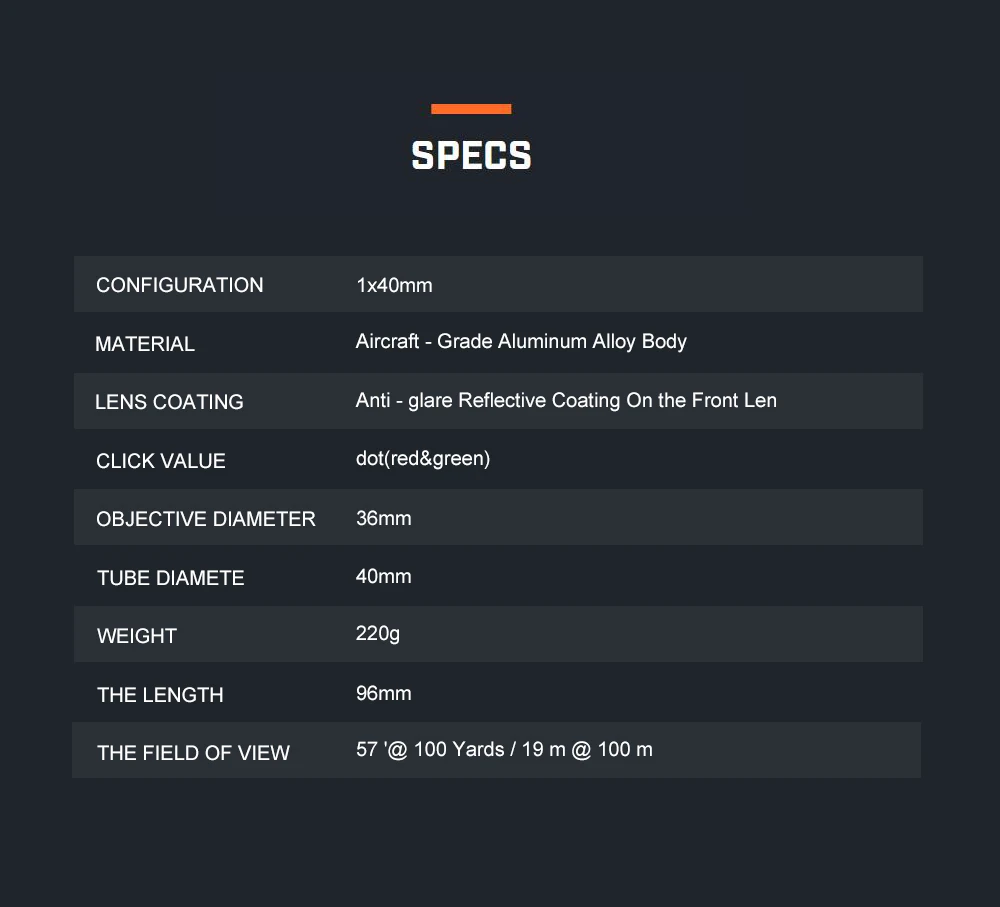Select the LENS COATING label
Screen dimensions: 1000x907
click(169, 402)
